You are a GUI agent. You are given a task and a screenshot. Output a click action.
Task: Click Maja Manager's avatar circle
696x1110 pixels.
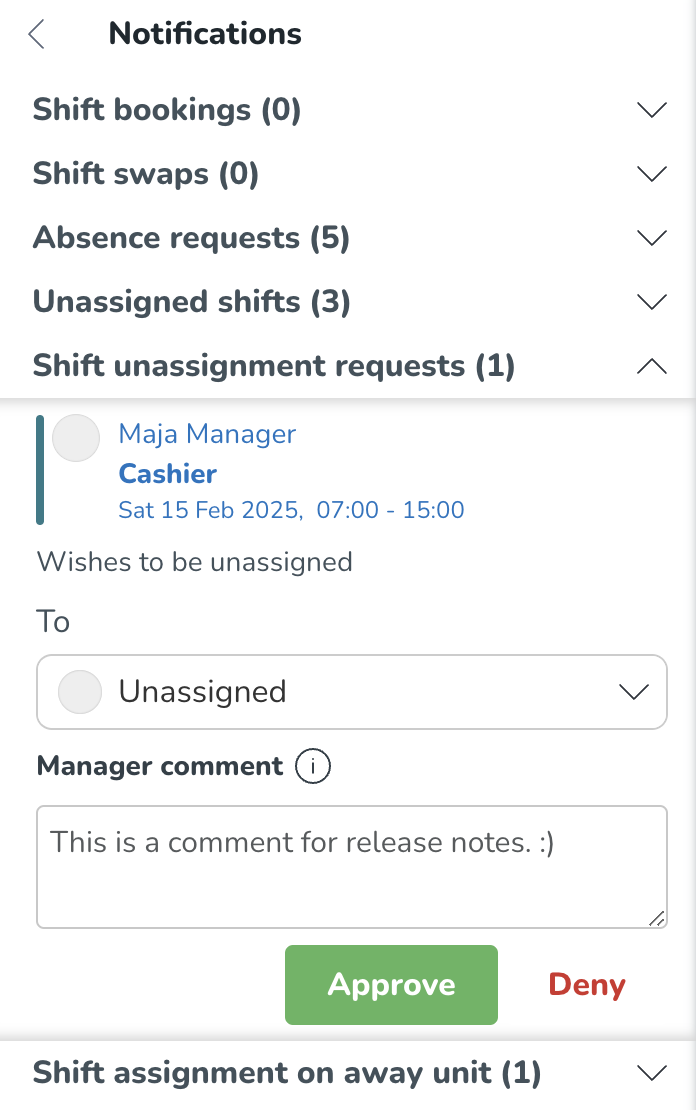tap(76, 438)
